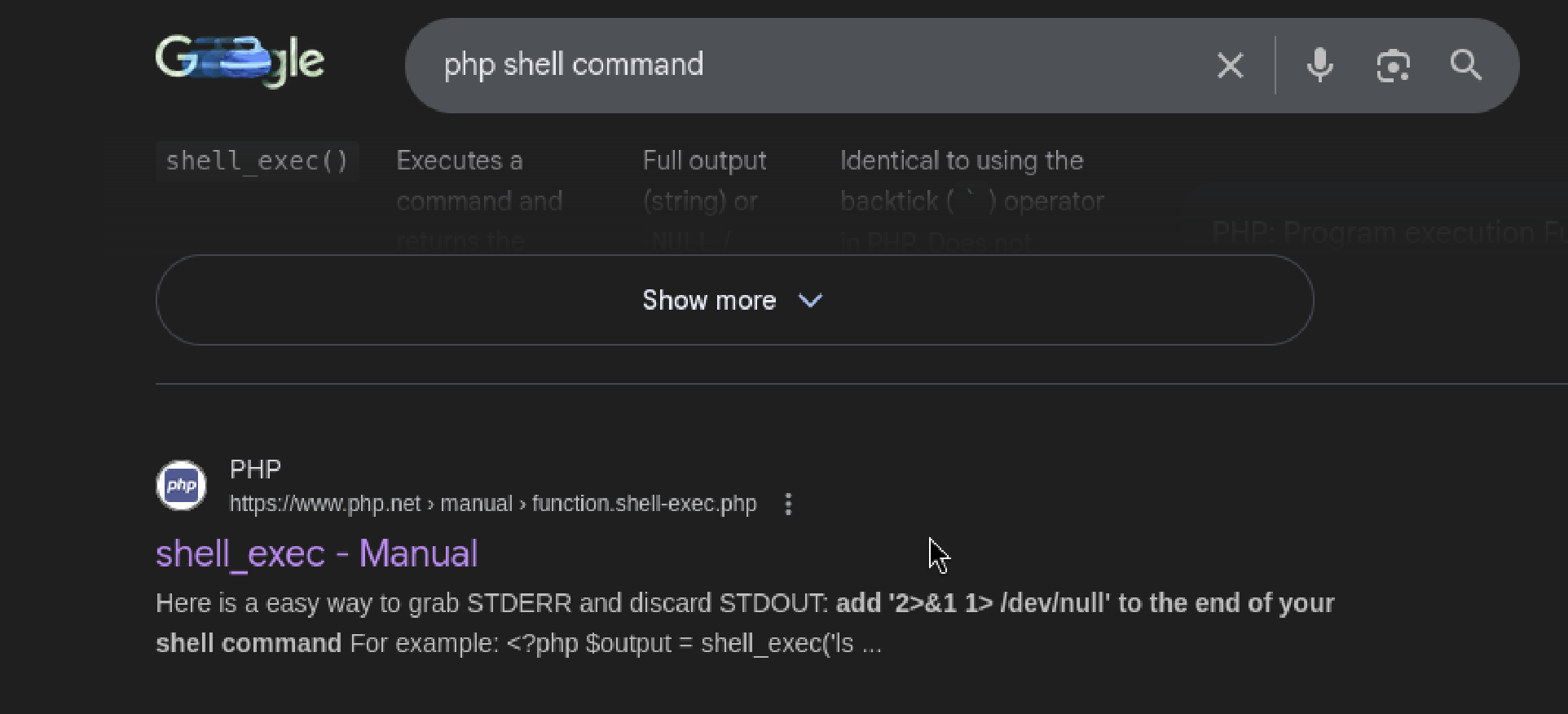1568x714 pixels.
Task: Click the 'Full output (string) or' cell text
Action: (703, 181)
